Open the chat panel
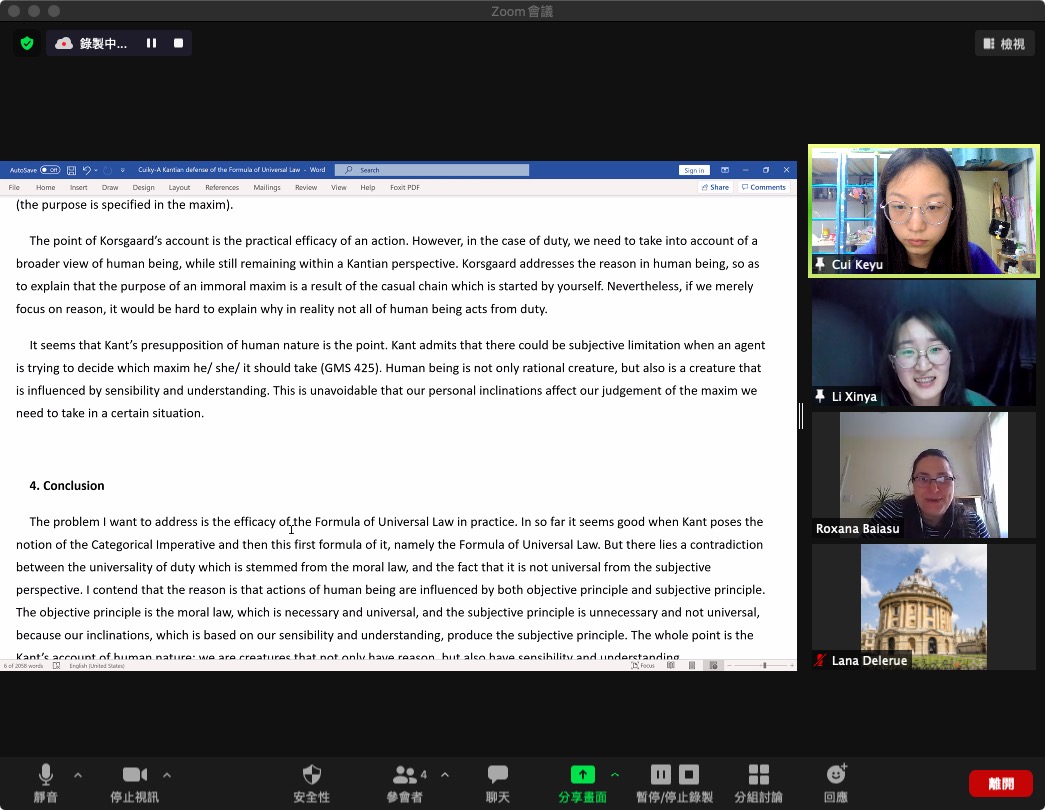 [x=497, y=775]
